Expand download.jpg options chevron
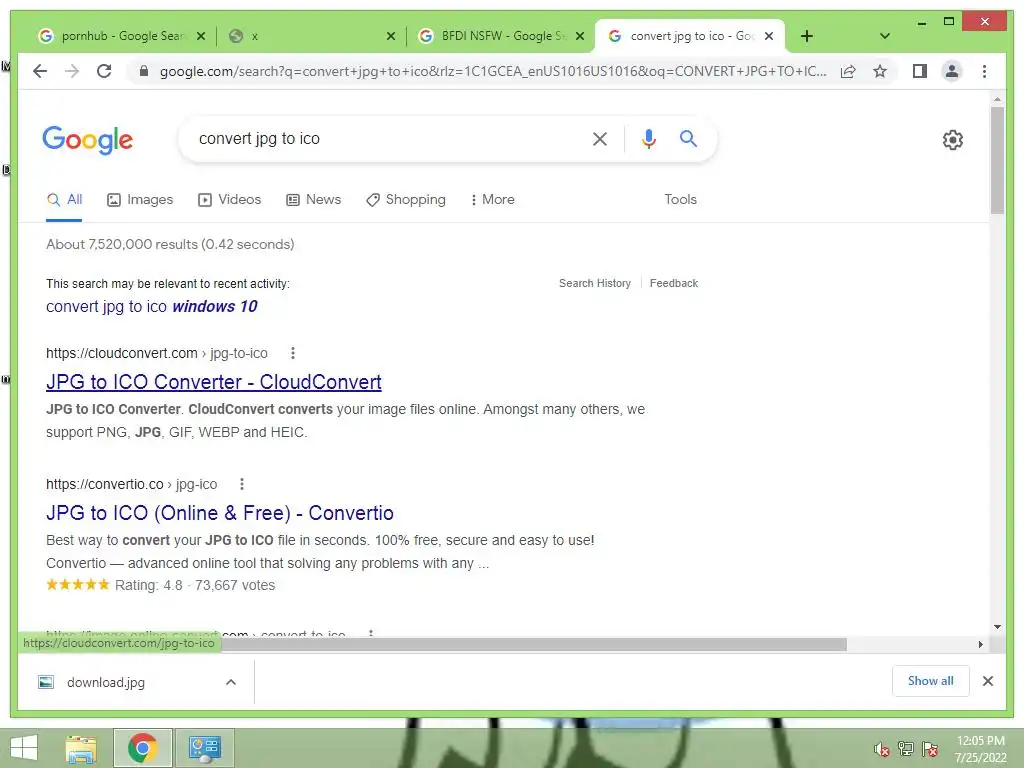The image size is (1024, 768). pos(231,682)
